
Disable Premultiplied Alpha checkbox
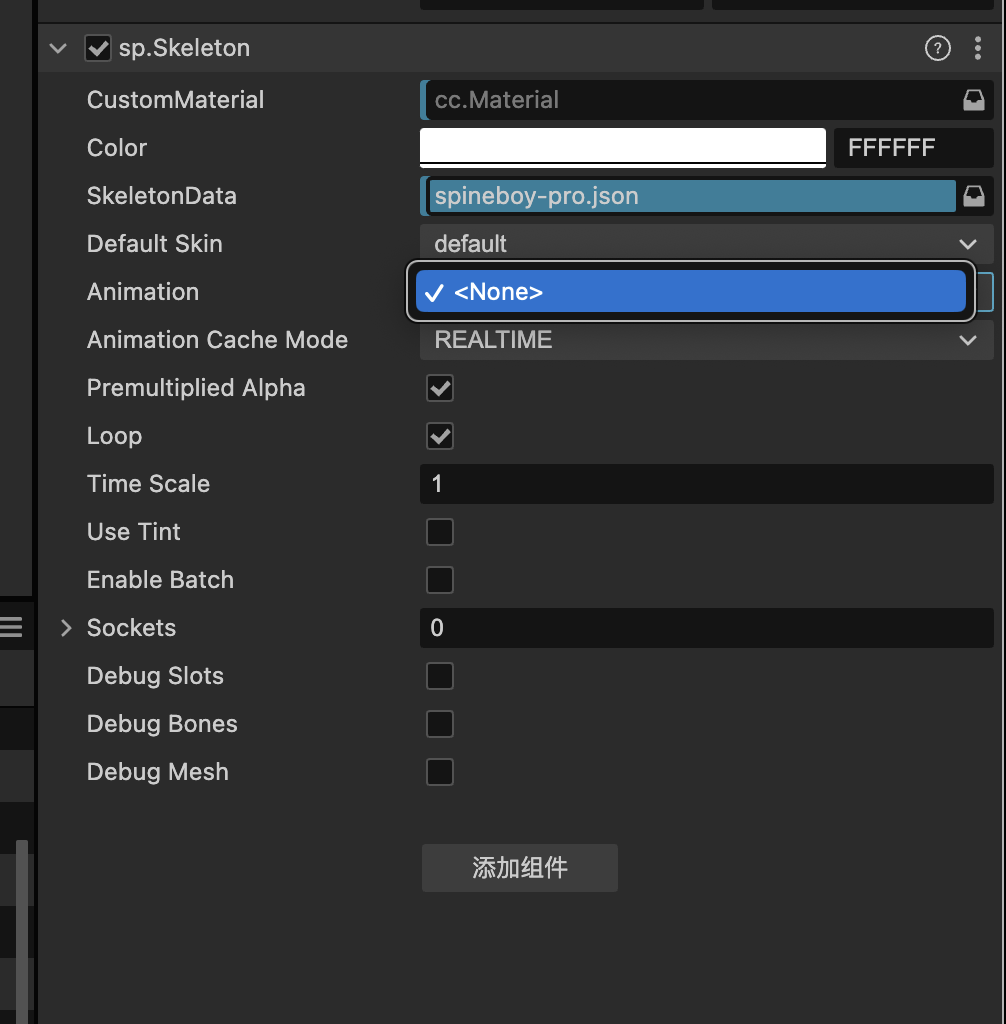point(440,388)
